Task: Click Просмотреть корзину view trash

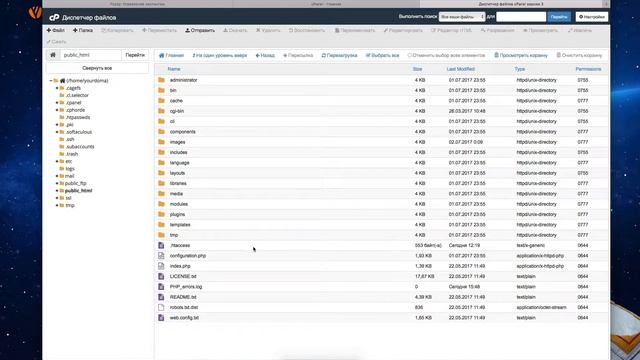Action: [521, 55]
